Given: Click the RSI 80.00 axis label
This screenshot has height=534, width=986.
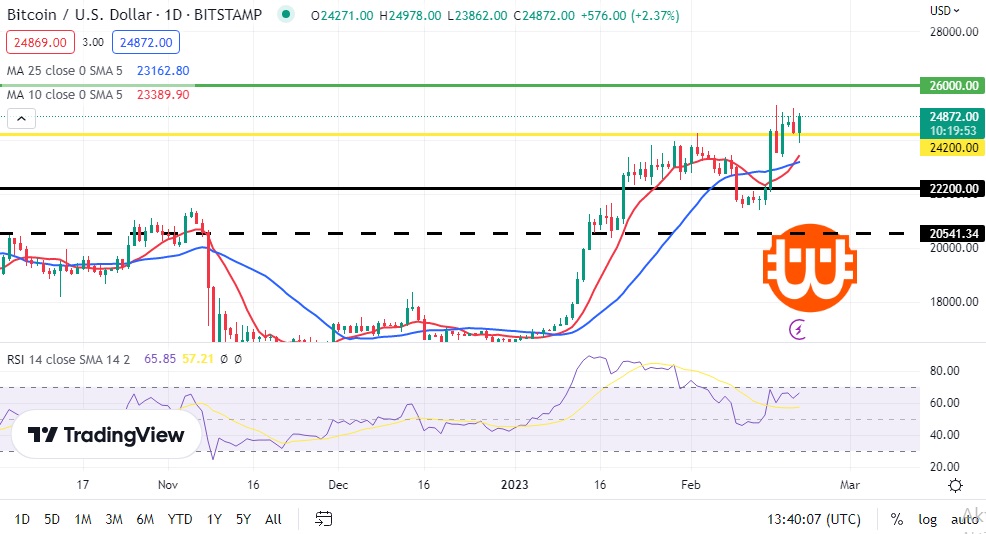Looking at the screenshot, I should click(x=944, y=370).
